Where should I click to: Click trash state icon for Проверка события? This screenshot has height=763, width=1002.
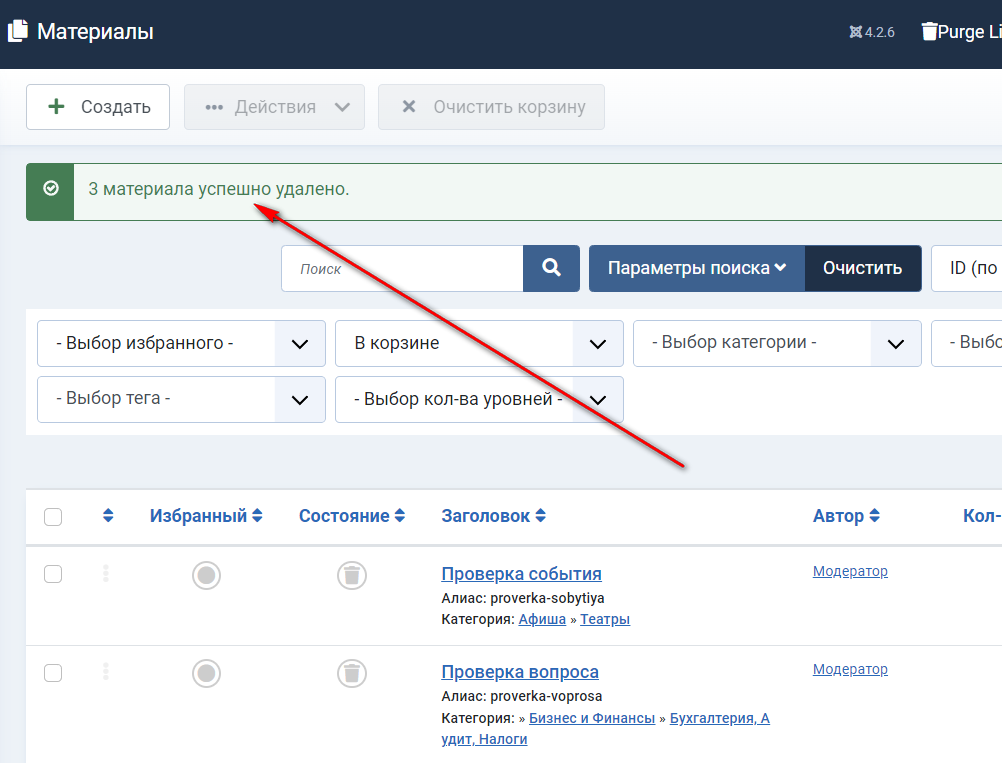click(x=351, y=575)
